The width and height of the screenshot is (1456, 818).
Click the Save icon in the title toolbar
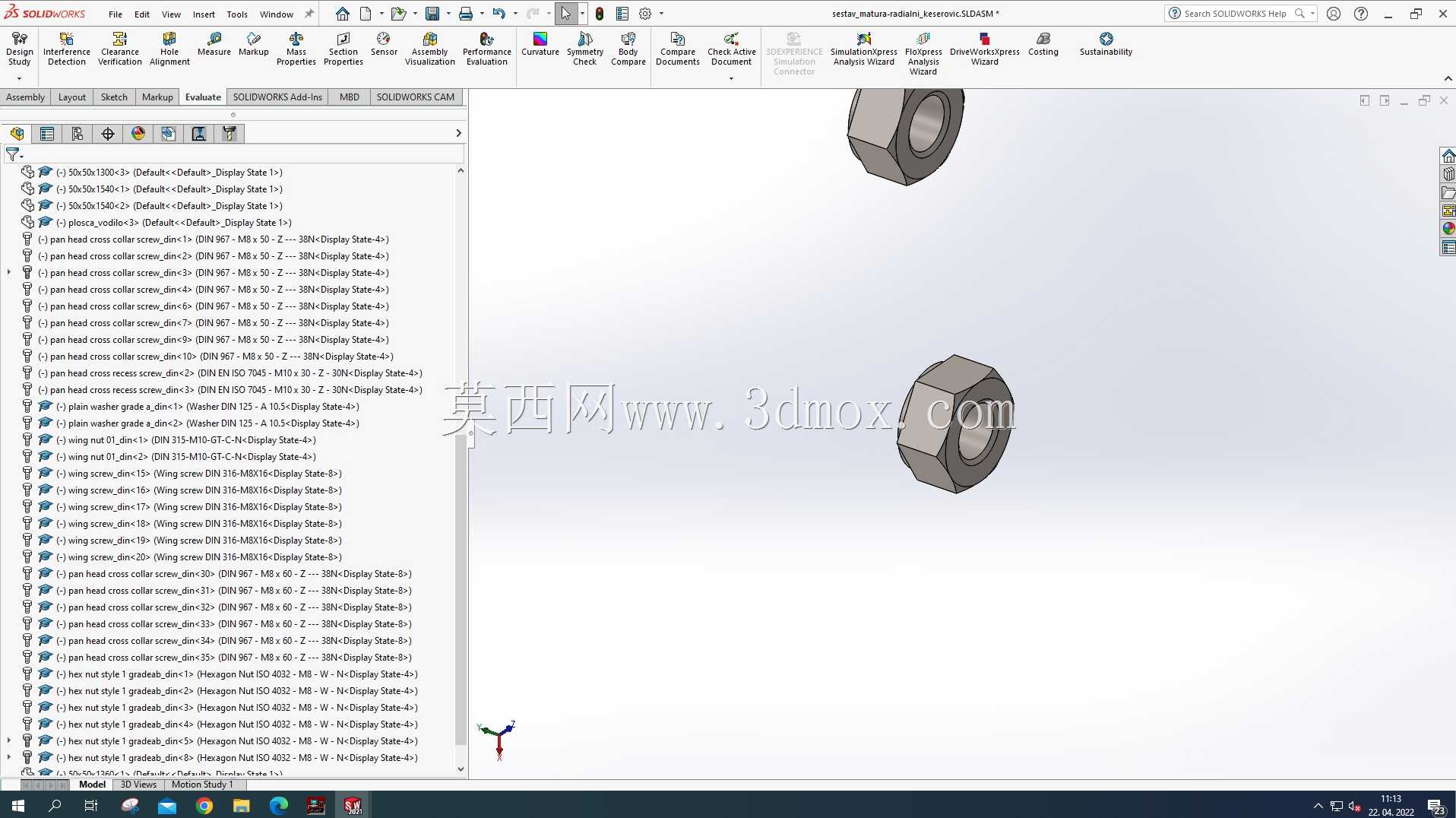point(432,14)
